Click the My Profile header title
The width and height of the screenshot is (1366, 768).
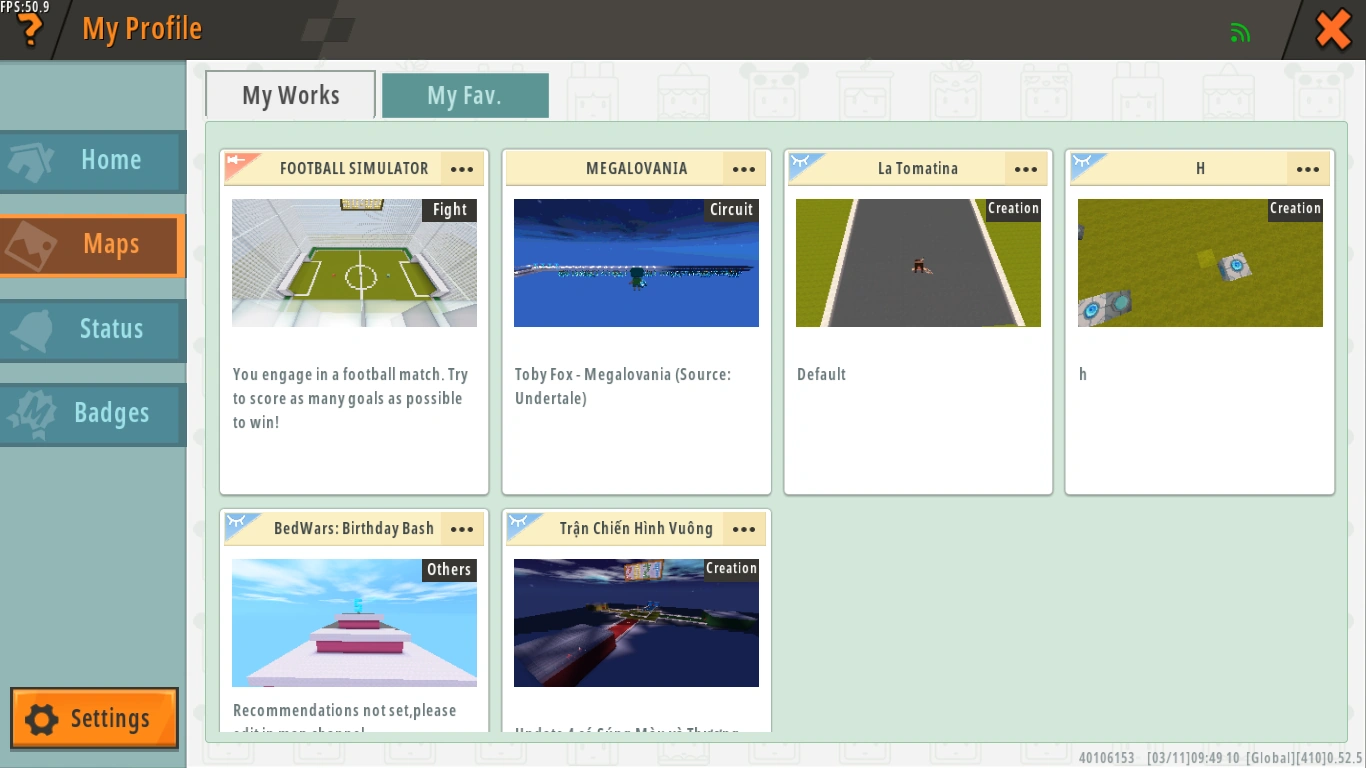[142, 30]
